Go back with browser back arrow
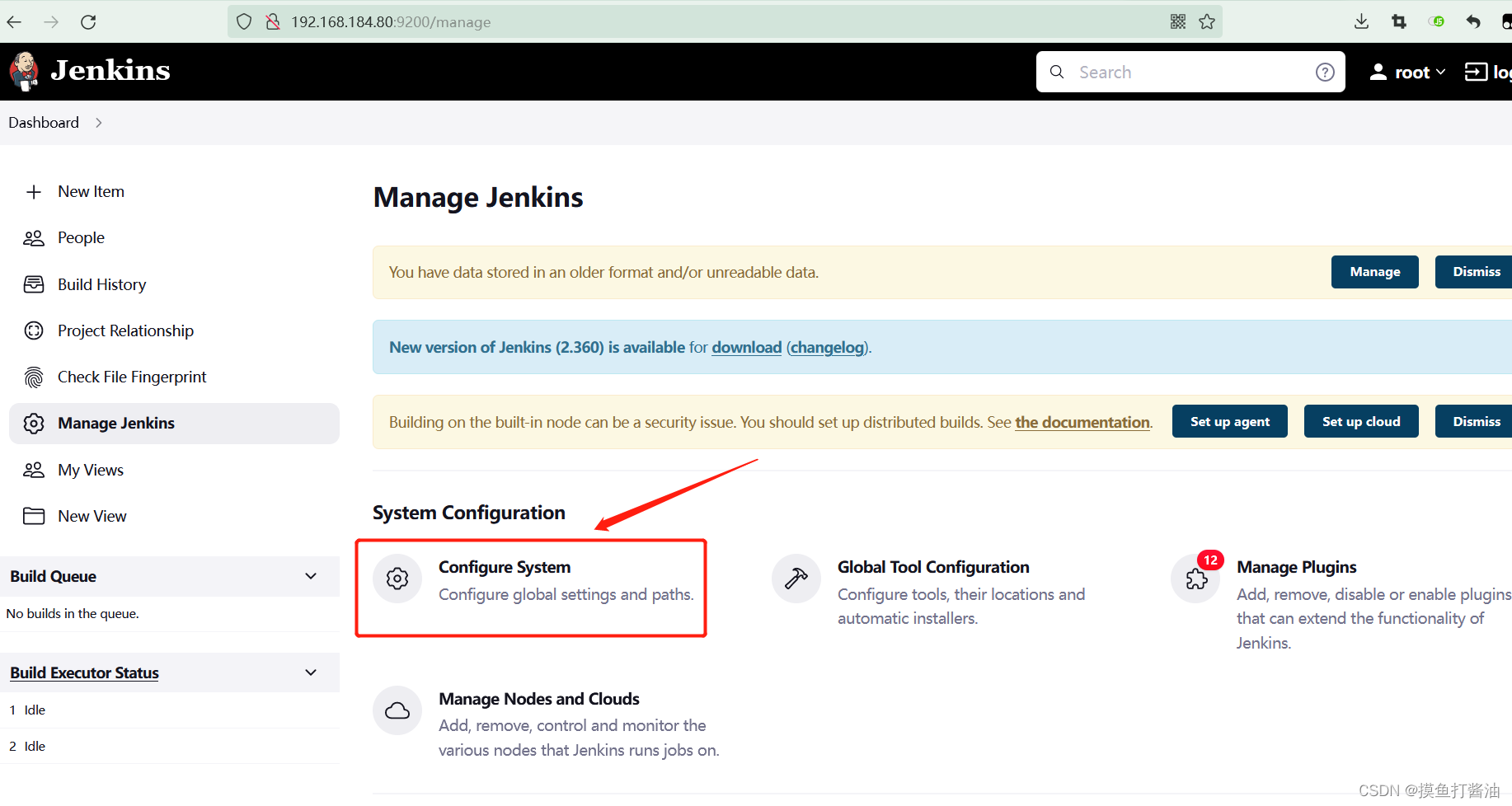This screenshot has height=806, width=1512. [14, 22]
